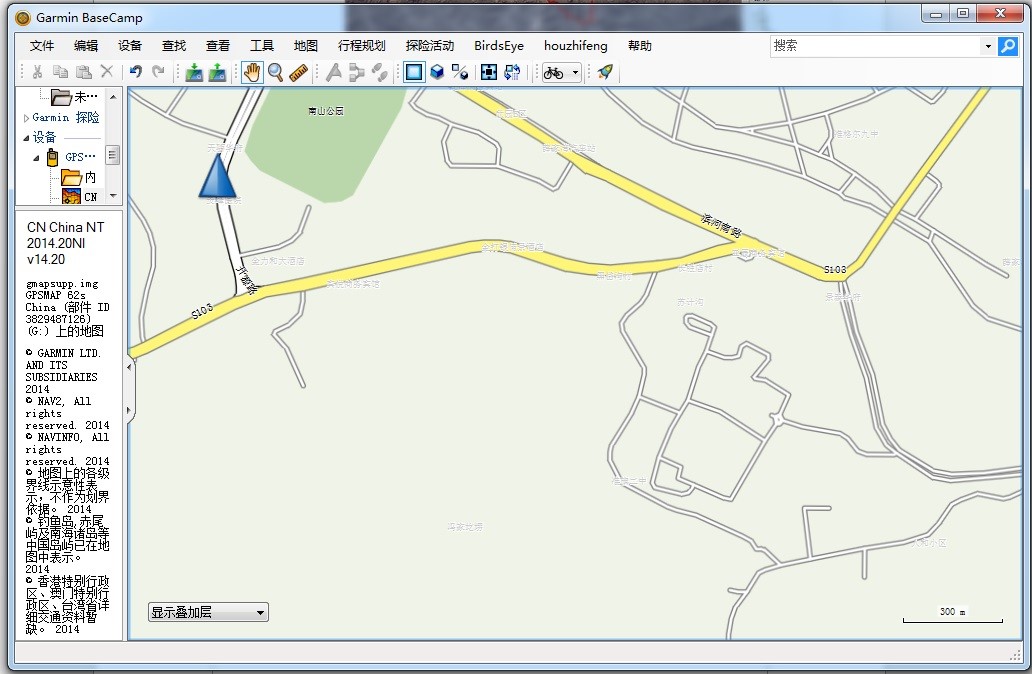Click the tree panel scrollbar thumb
The width and height of the screenshot is (1032, 674).
pos(113,155)
